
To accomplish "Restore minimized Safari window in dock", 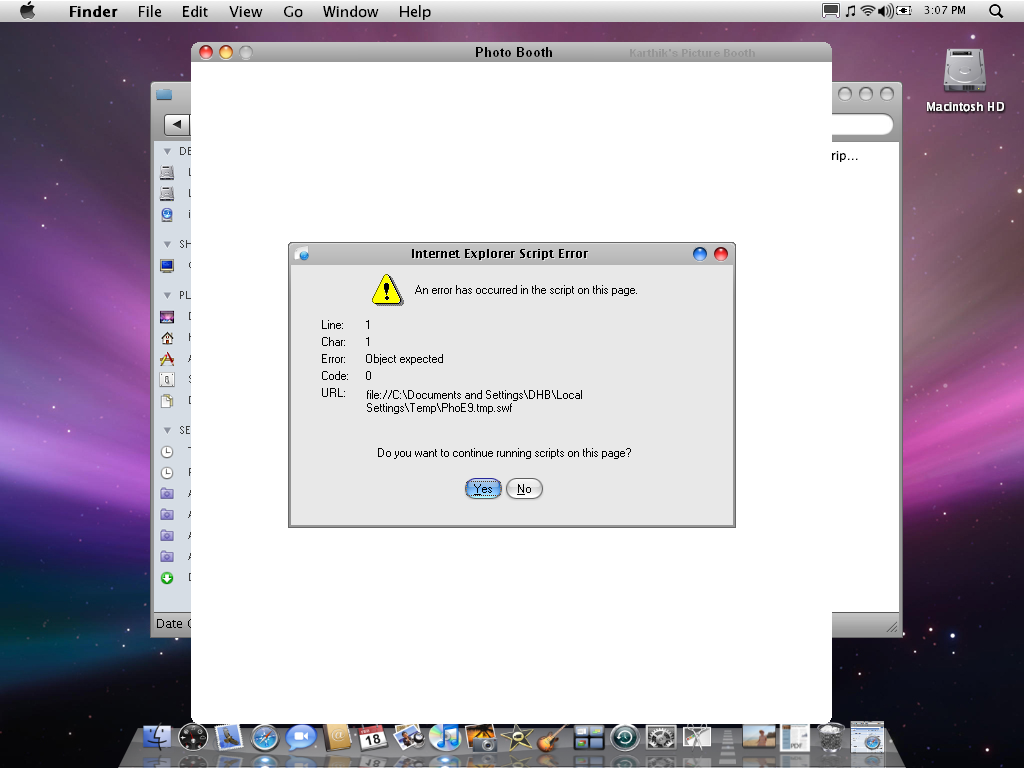I will [867, 738].
